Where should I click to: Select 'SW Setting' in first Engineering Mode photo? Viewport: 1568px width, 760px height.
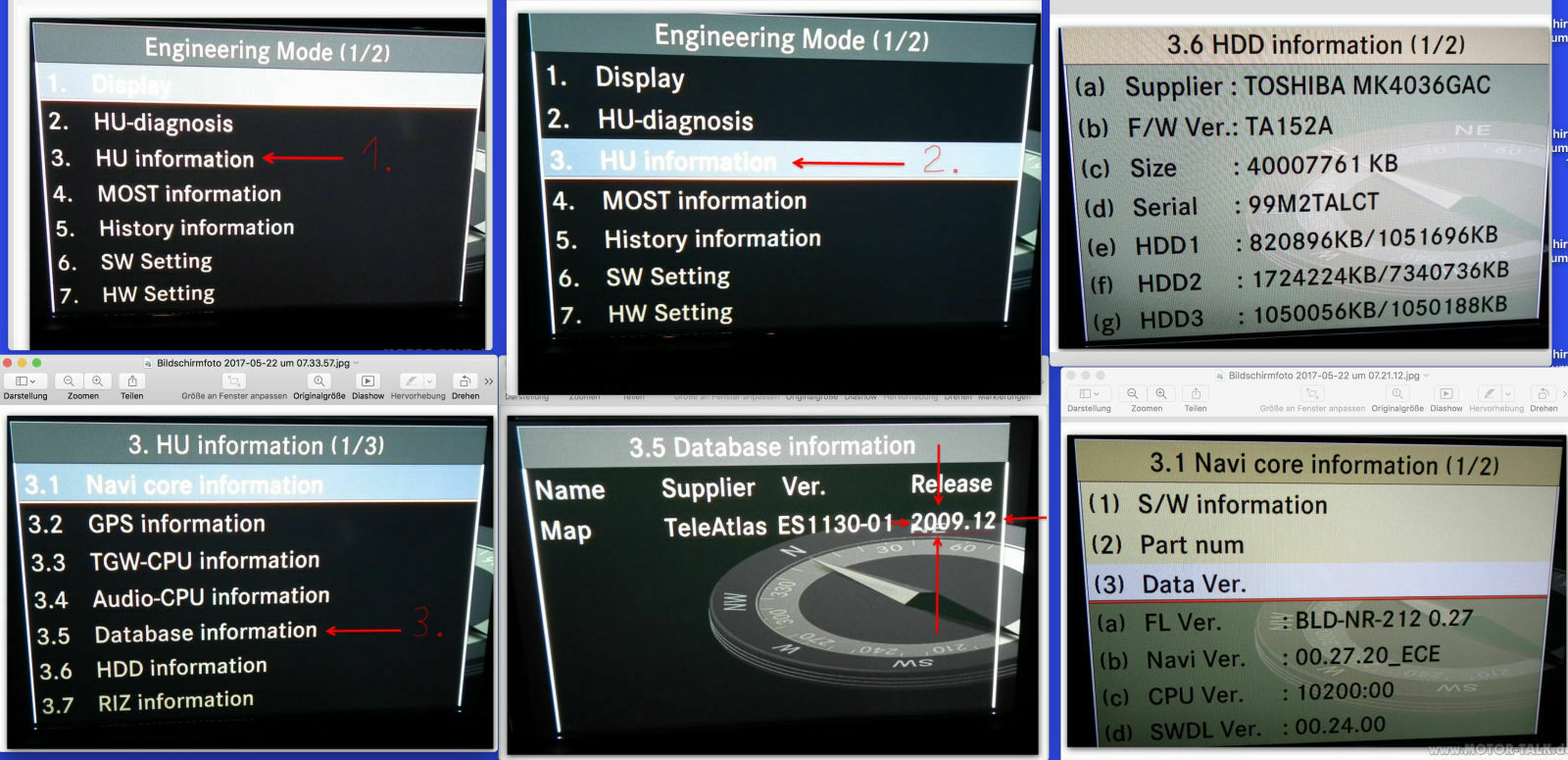tap(157, 262)
